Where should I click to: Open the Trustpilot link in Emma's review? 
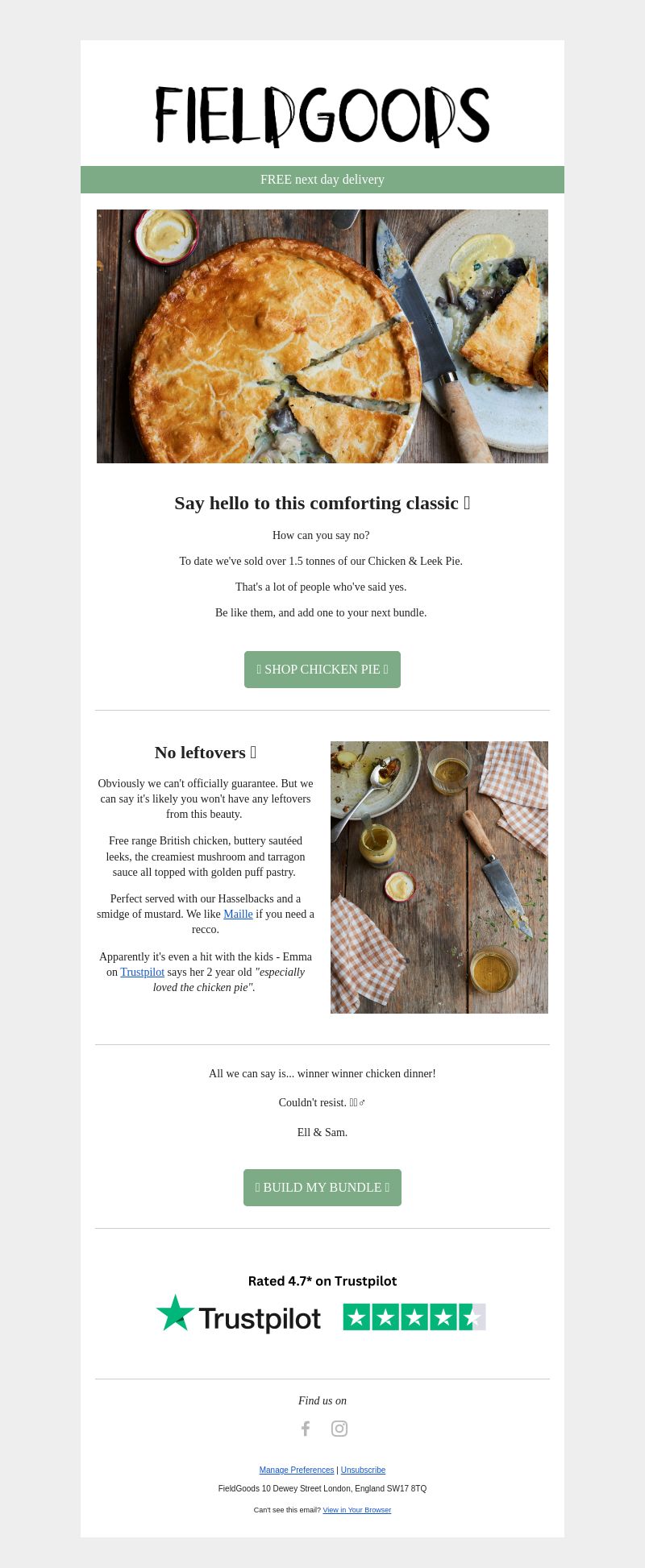tap(142, 972)
